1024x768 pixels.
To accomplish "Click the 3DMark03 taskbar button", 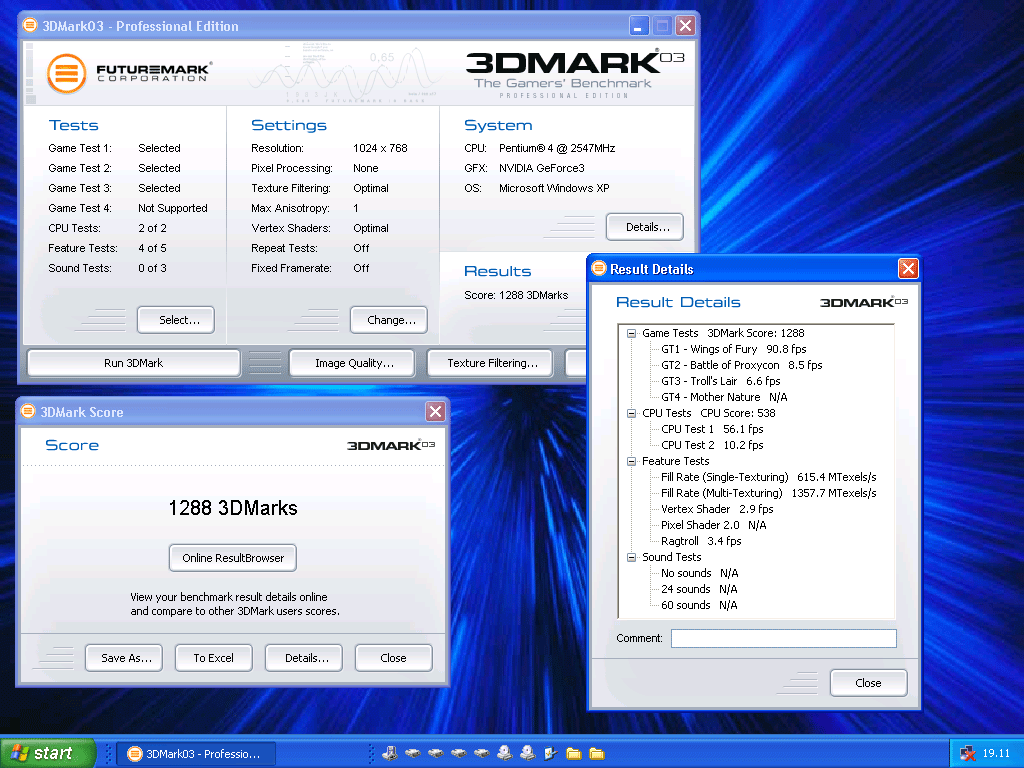I will coord(196,754).
